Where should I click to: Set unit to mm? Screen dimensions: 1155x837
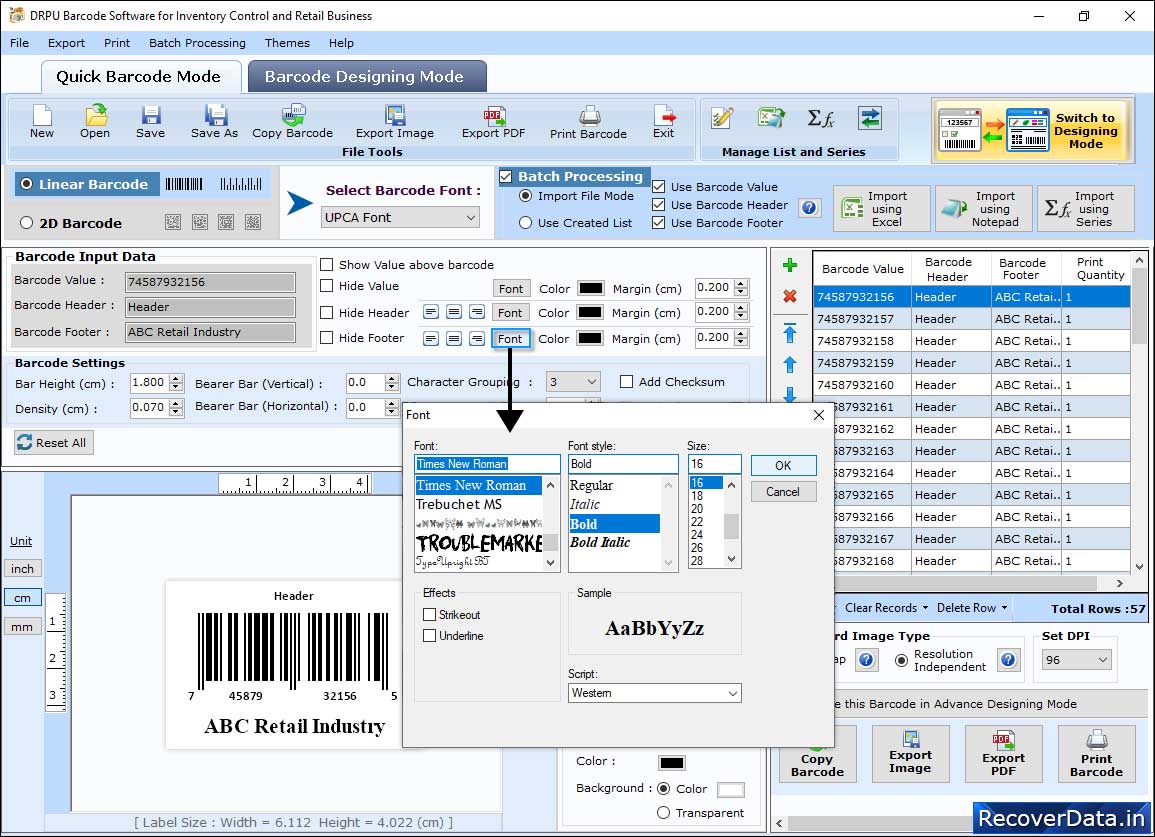point(22,627)
